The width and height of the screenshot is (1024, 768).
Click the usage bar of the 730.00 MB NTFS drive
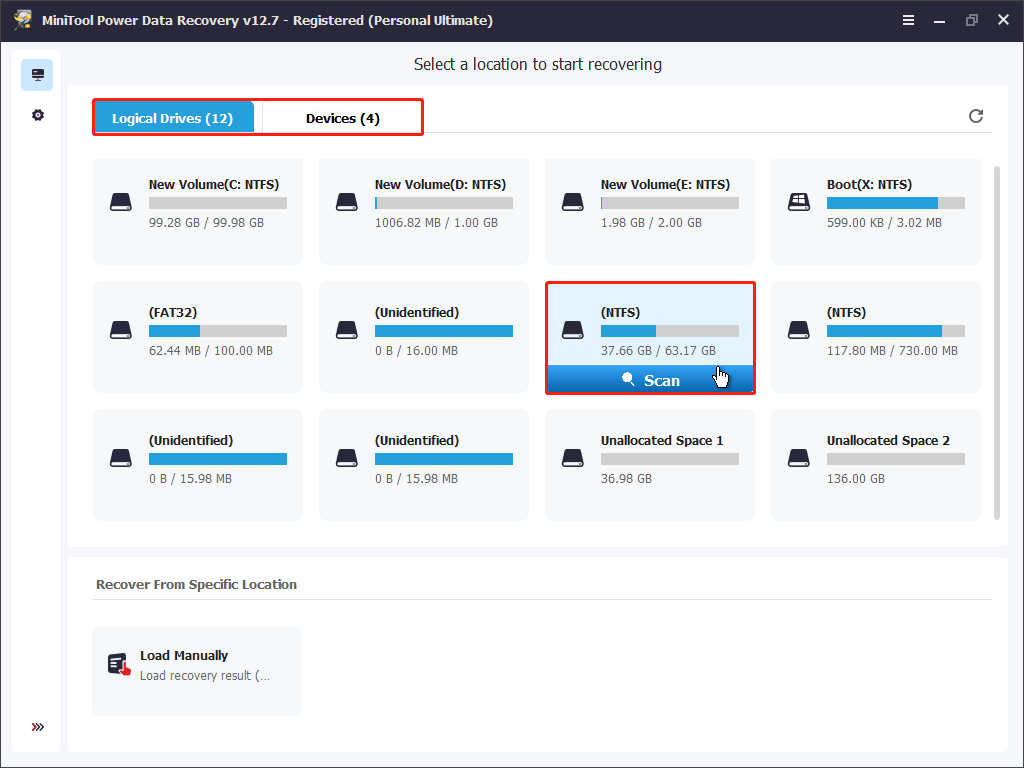point(895,331)
